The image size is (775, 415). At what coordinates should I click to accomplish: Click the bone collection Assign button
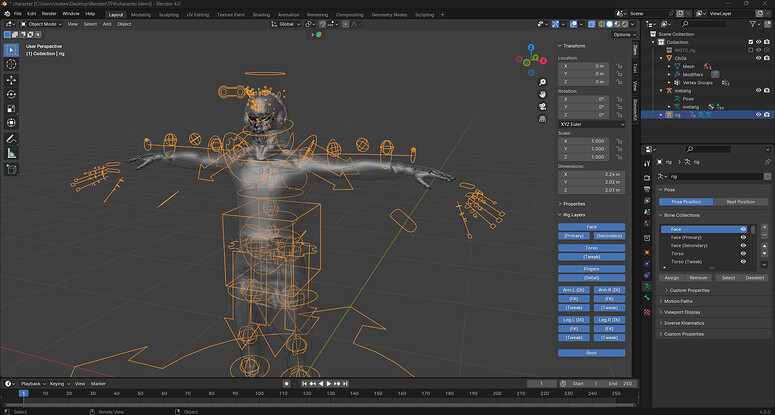[672, 278]
